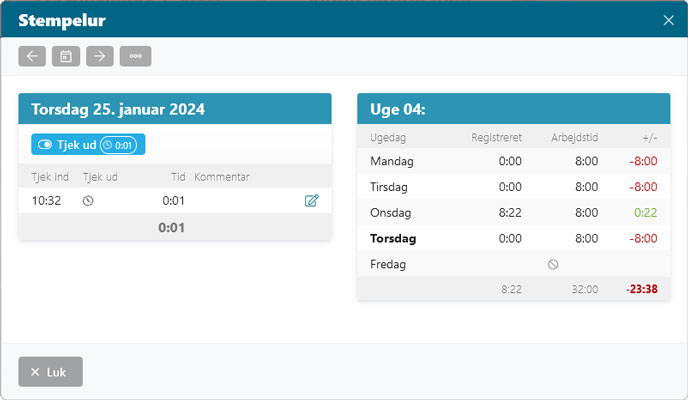Click the clock icon under Tjek ud column
The width and height of the screenshot is (688, 400).
88,201
